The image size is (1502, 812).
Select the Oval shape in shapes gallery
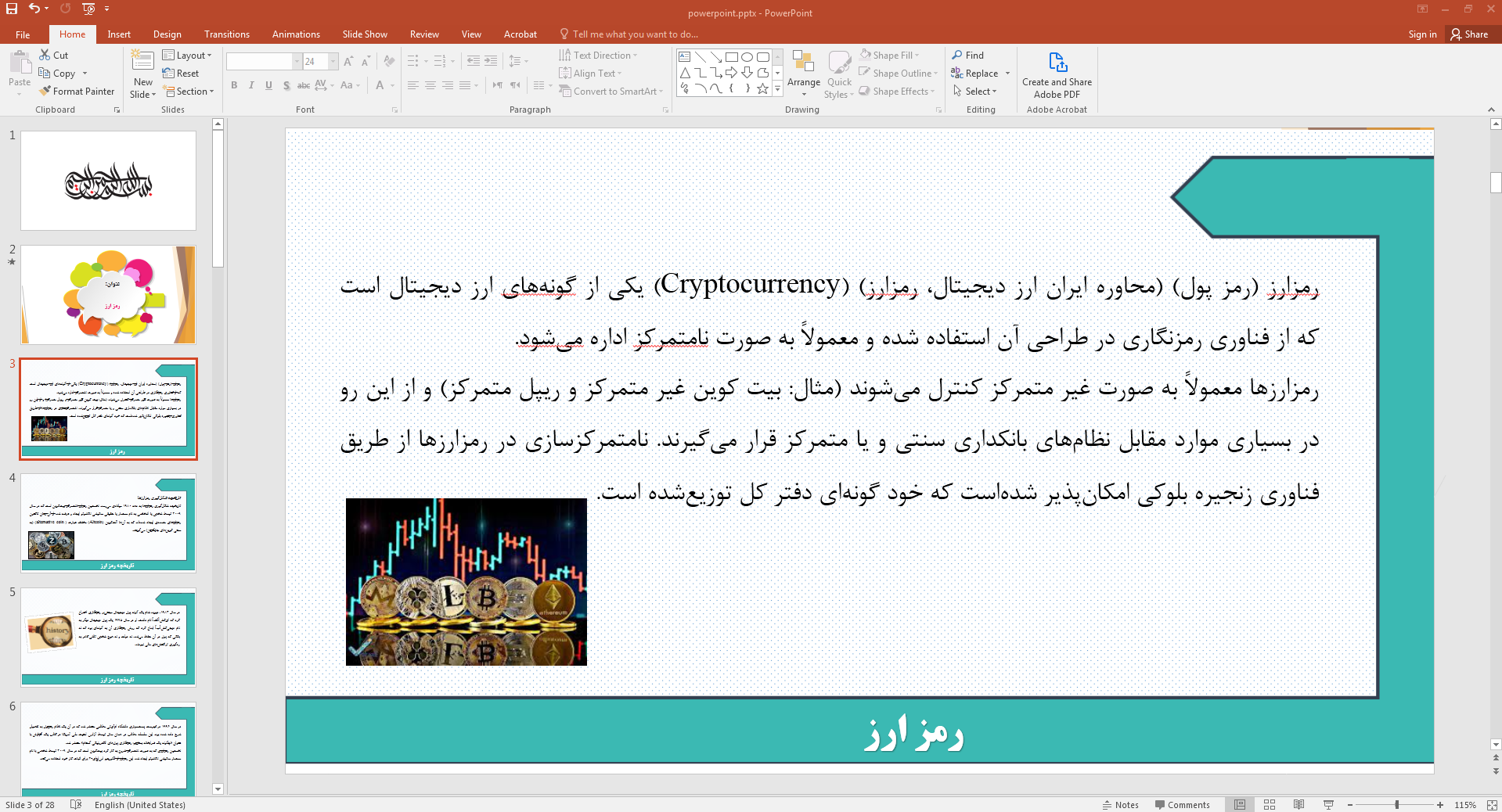(747, 57)
